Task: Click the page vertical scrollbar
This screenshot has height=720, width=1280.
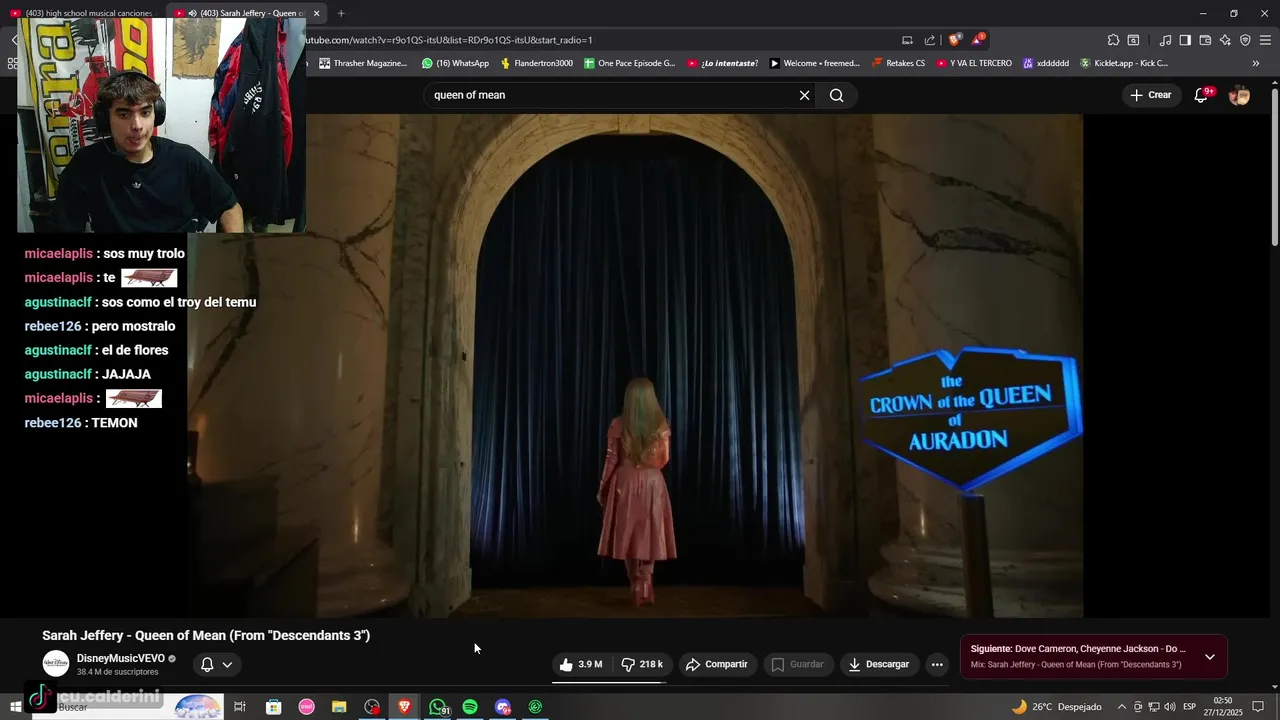Action: tap(1274, 166)
